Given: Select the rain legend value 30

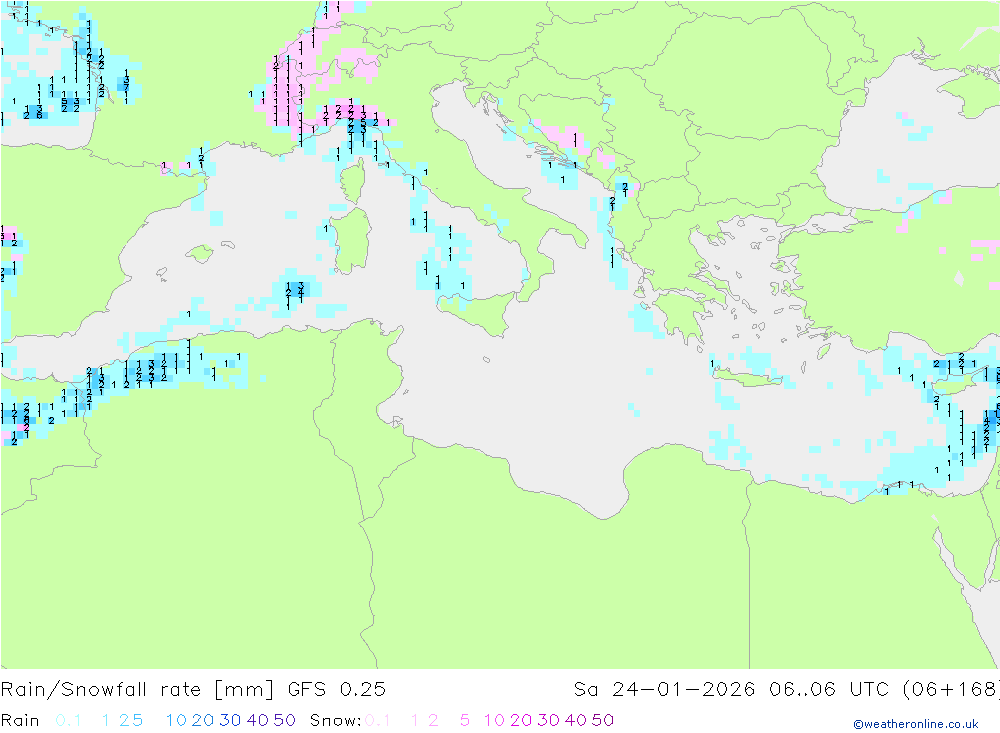Looking at the screenshot, I should click(230, 720).
